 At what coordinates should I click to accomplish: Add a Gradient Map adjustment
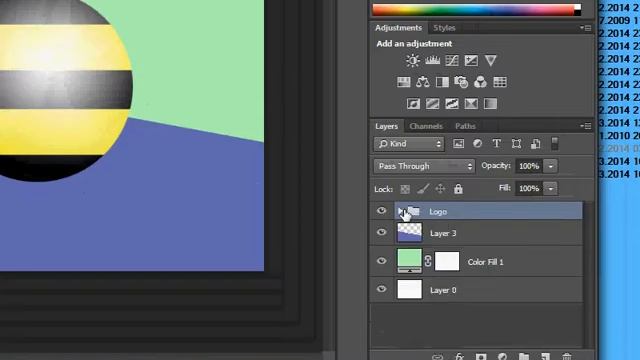[x=490, y=104]
